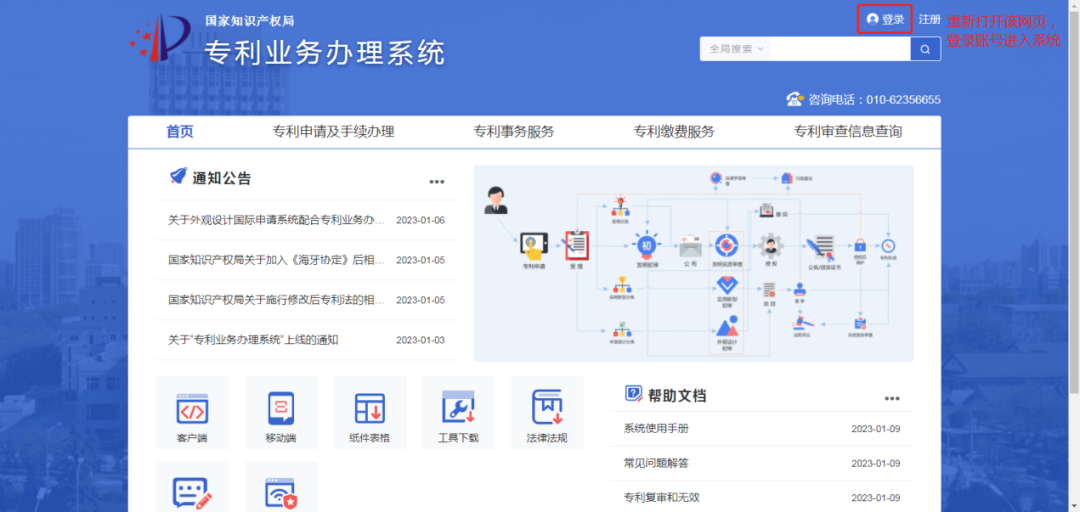This screenshot has height=512, width=1080.
Task: Click the telephone icon beside 咨询电话
Action: coord(796,99)
